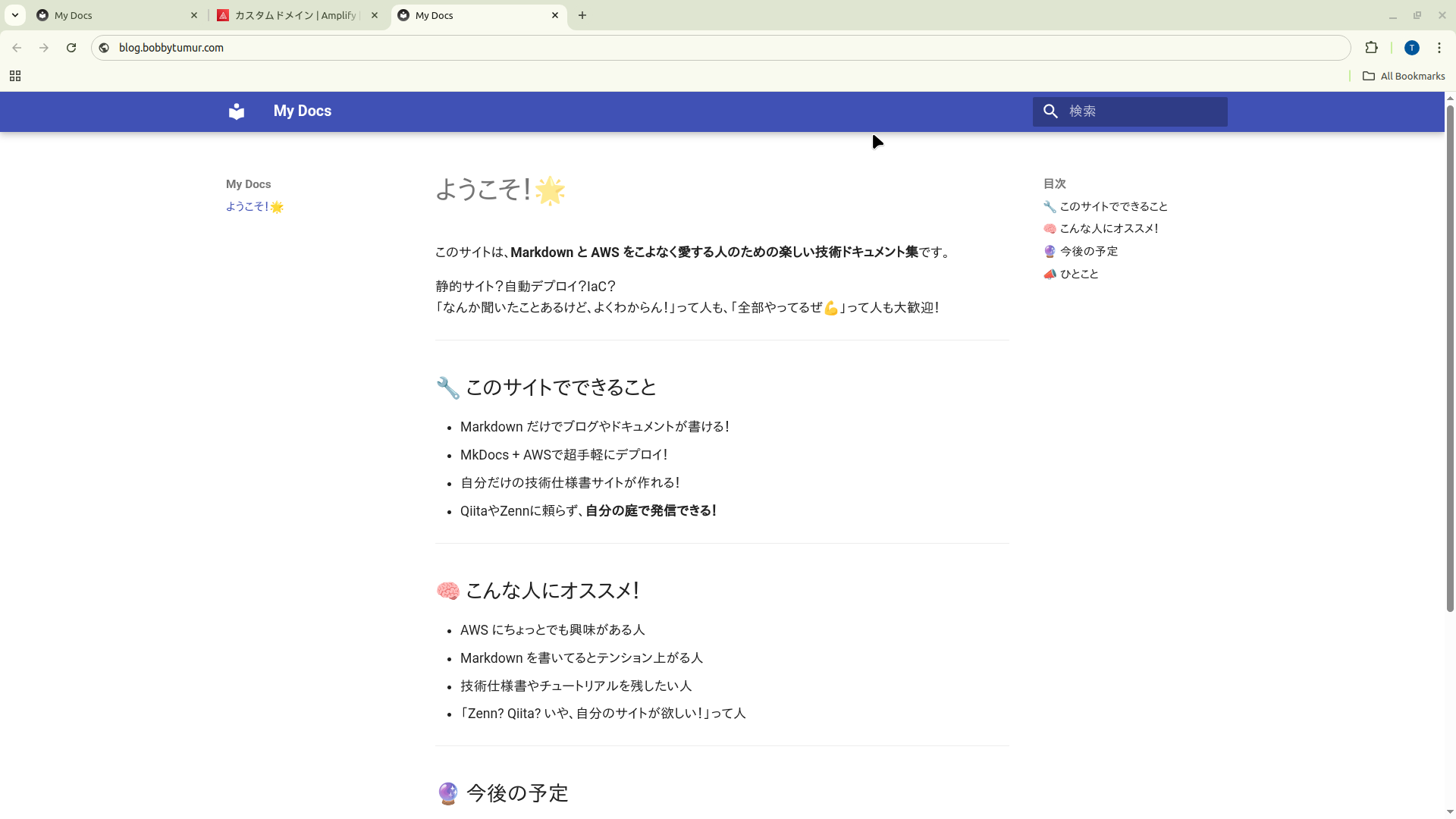This screenshot has width=1456, height=819.
Task: Open a new tab with the plus button
Action: tap(582, 14)
